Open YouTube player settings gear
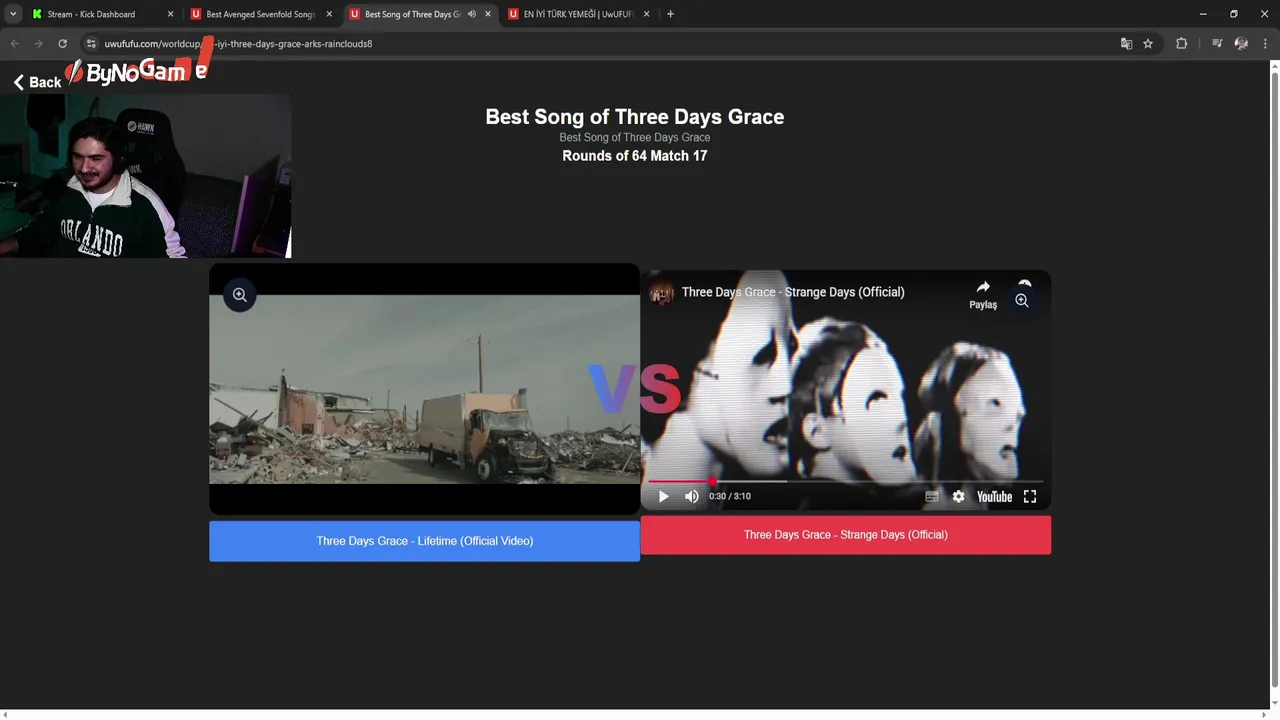This screenshot has height=720, width=1280. [958, 496]
